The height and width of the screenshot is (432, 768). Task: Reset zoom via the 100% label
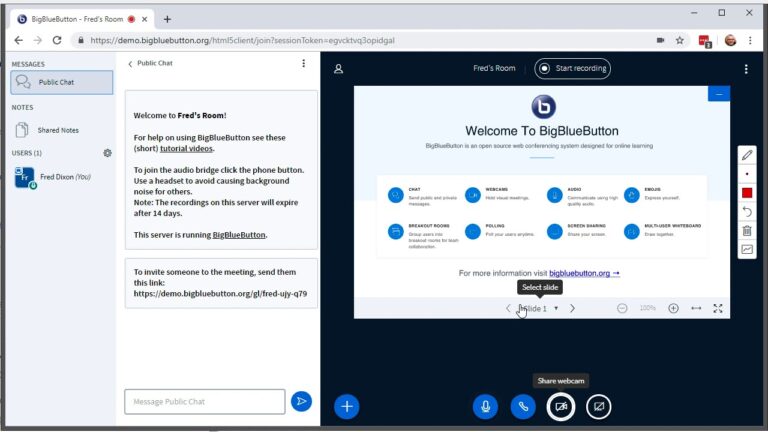(648, 308)
